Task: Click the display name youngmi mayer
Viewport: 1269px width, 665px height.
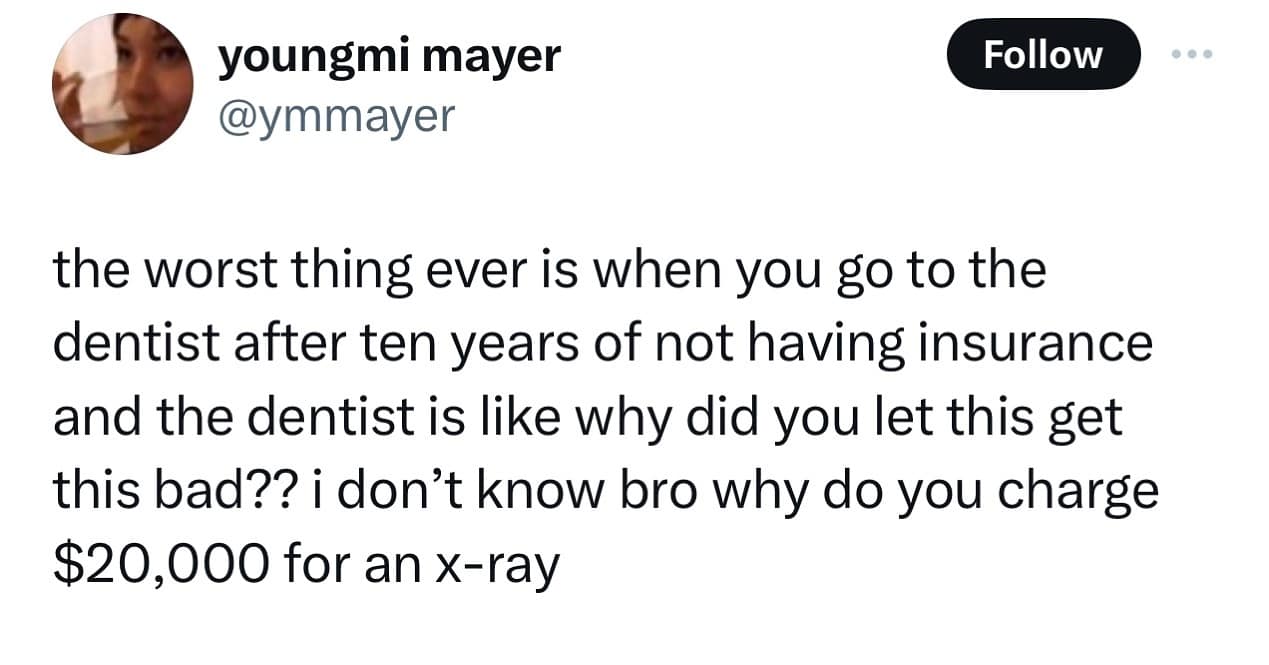Action: [390, 56]
